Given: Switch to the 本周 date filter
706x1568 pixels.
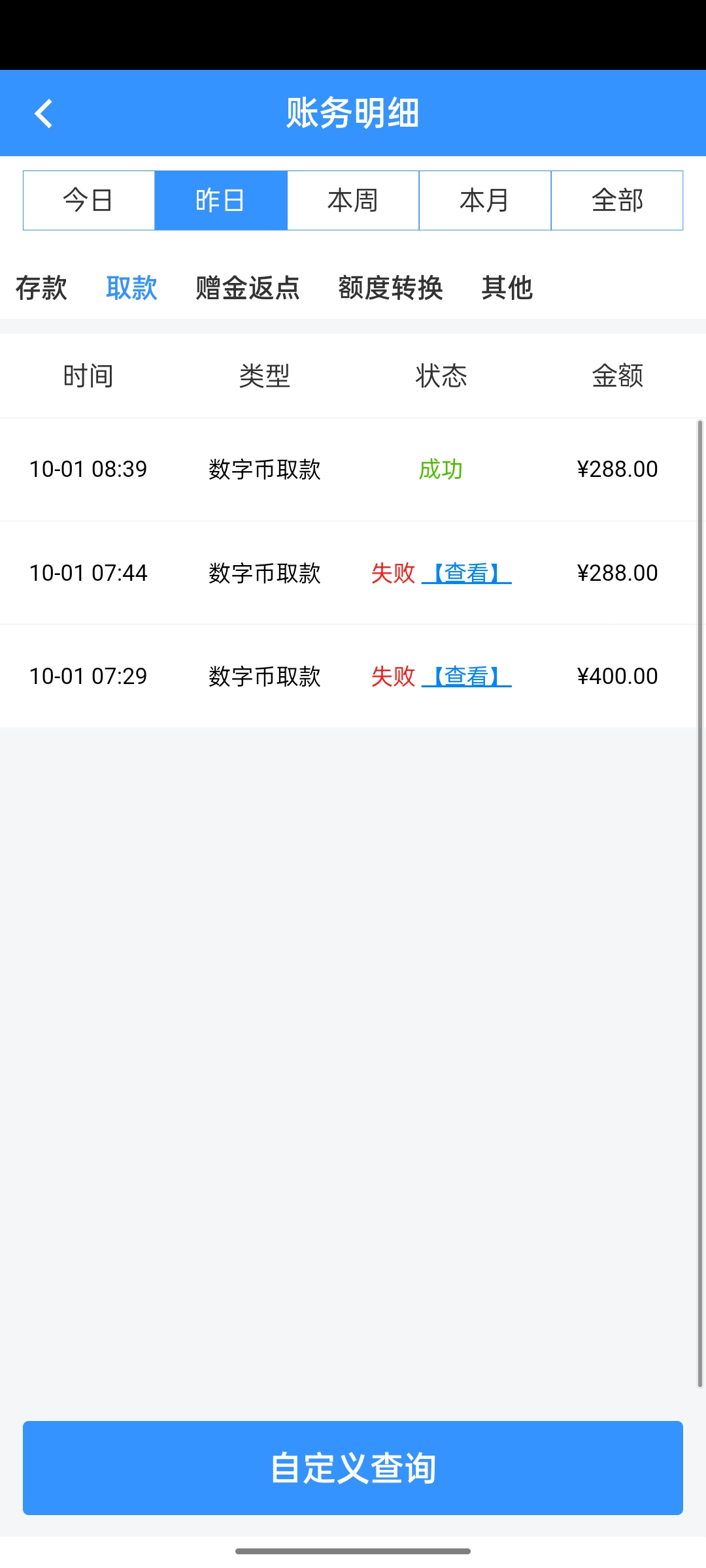Looking at the screenshot, I should point(353,201).
